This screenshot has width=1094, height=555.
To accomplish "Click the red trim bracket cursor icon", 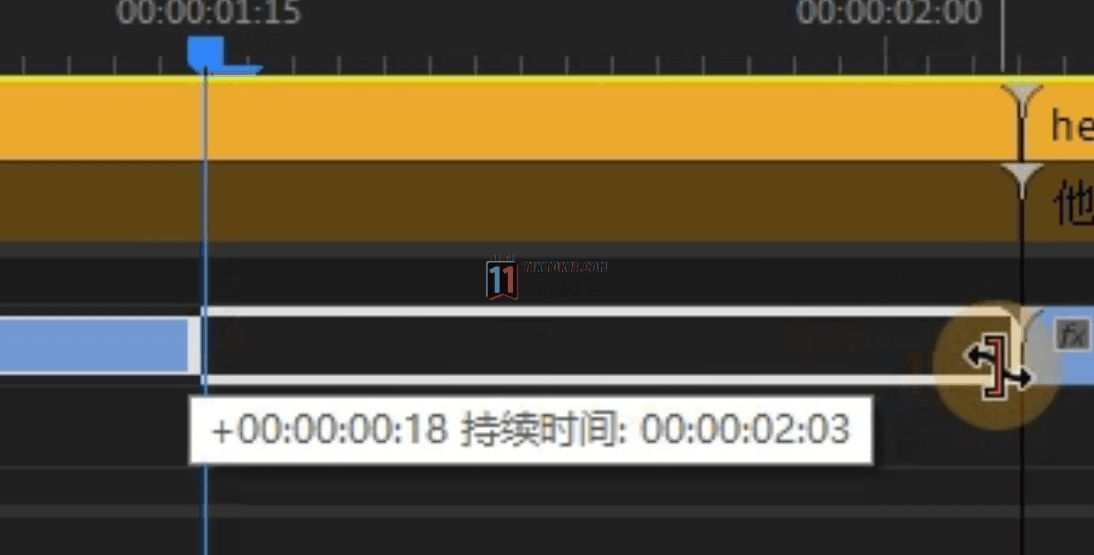I will (x=998, y=366).
